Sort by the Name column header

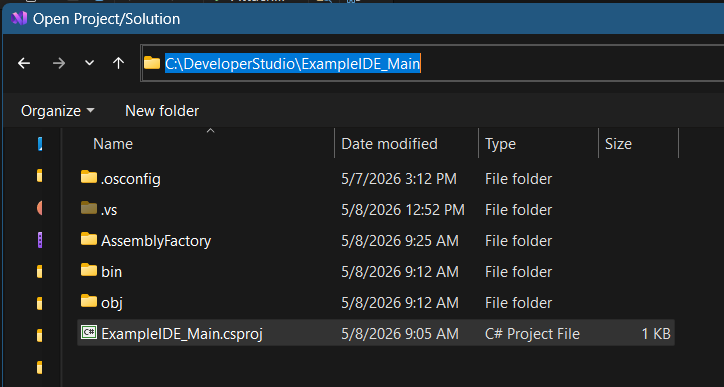[113, 144]
